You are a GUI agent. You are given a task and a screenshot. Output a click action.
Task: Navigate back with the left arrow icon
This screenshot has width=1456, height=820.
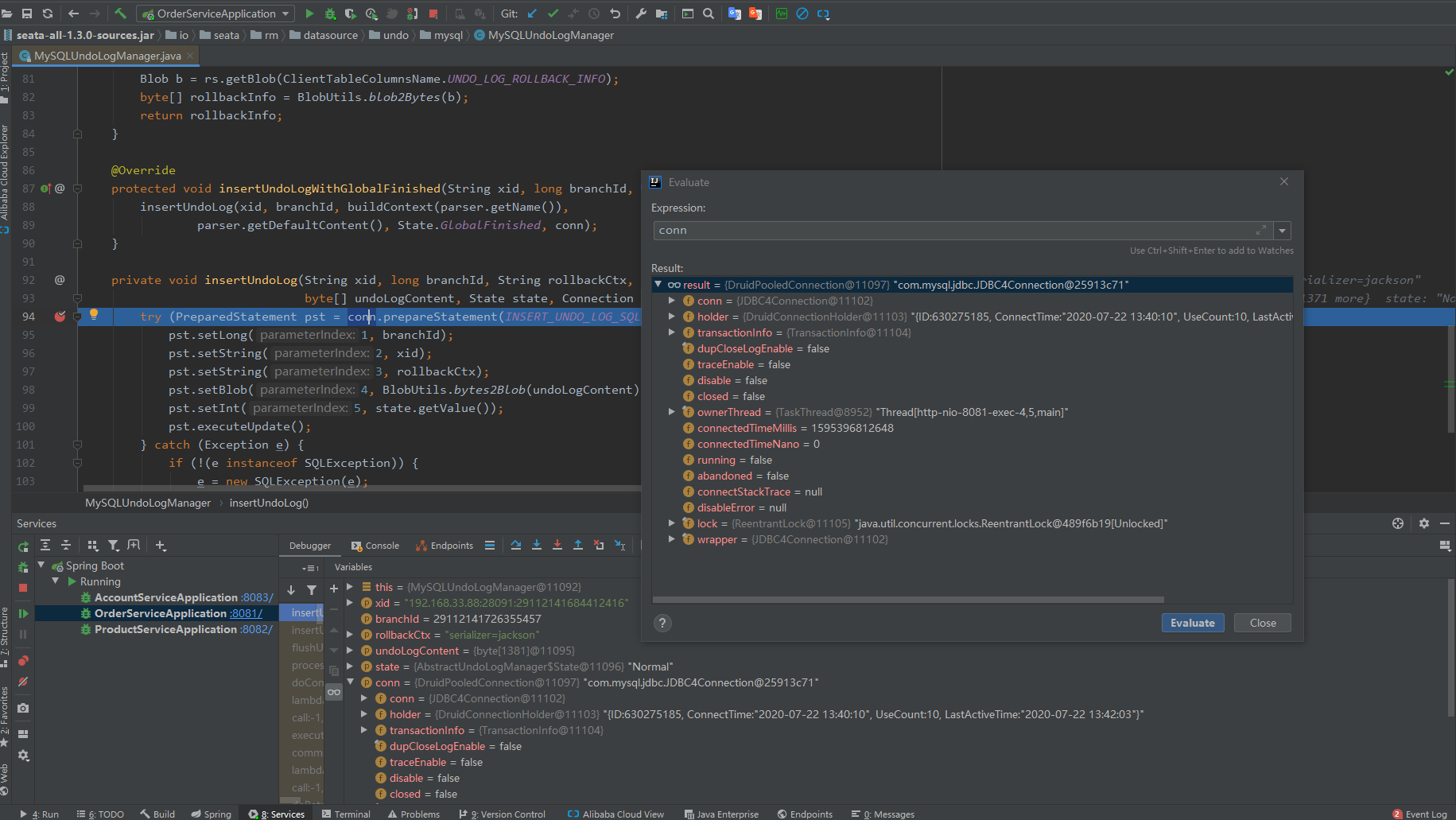click(x=73, y=14)
